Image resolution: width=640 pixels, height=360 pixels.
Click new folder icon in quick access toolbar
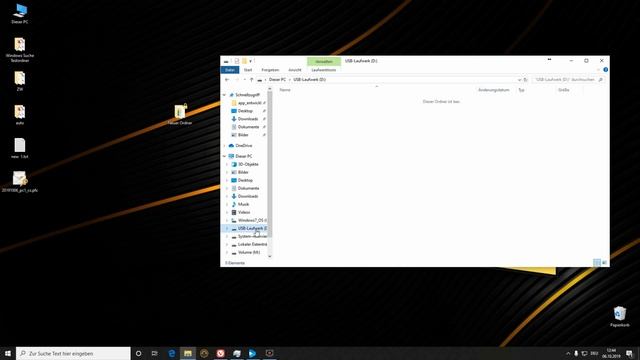244,61
